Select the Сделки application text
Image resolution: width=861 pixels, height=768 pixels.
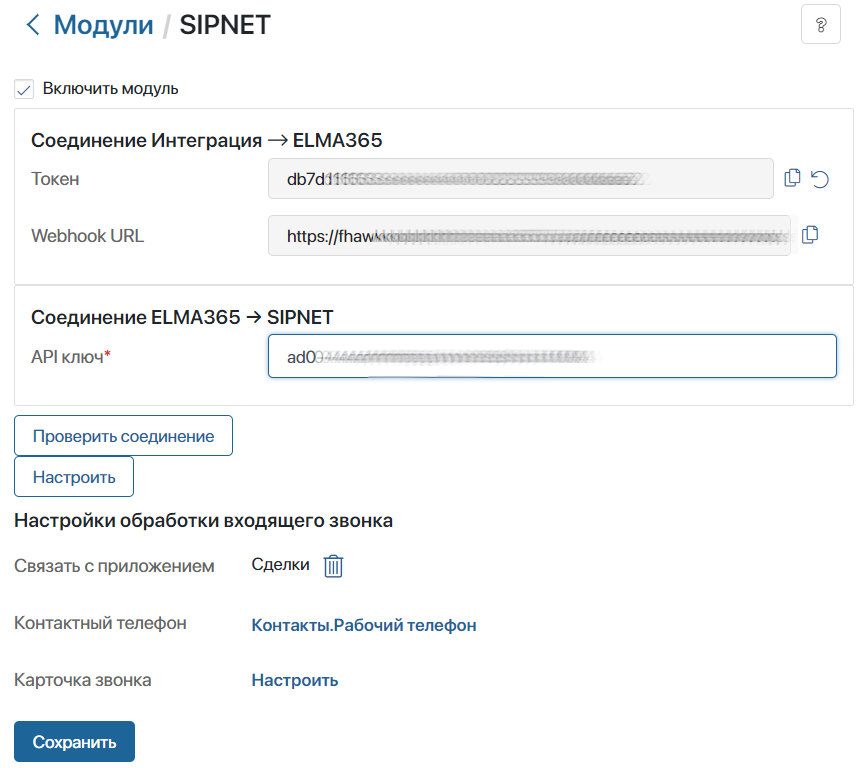coord(280,564)
